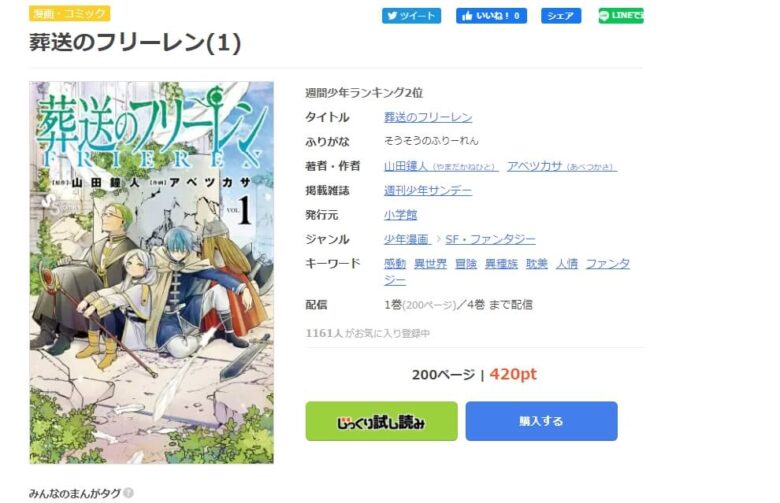Click the Frieren volume 1 cover image
The image size is (780, 503).
[x=152, y=273]
